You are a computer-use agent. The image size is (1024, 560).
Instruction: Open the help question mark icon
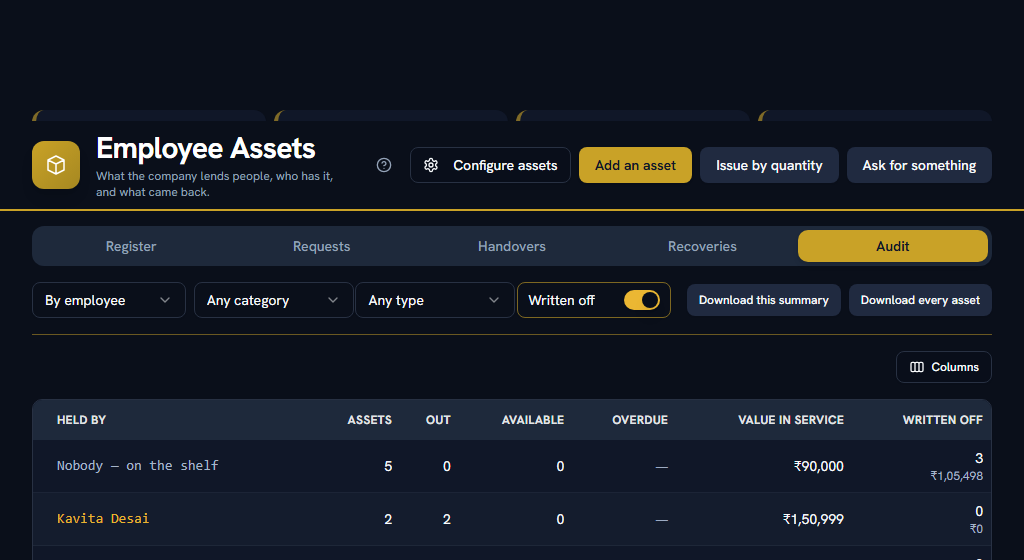384,165
